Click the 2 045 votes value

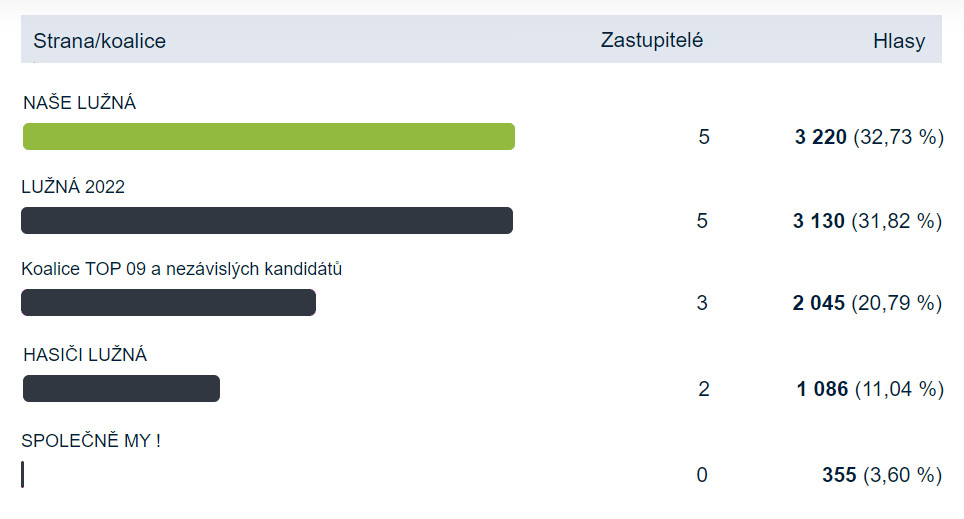point(818,303)
